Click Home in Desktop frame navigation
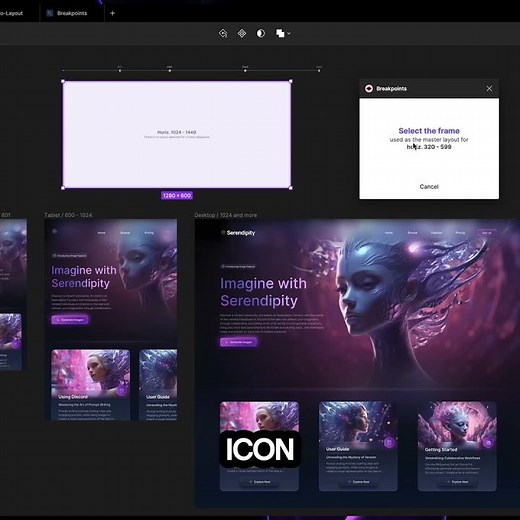 pyautogui.click(x=388, y=233)
